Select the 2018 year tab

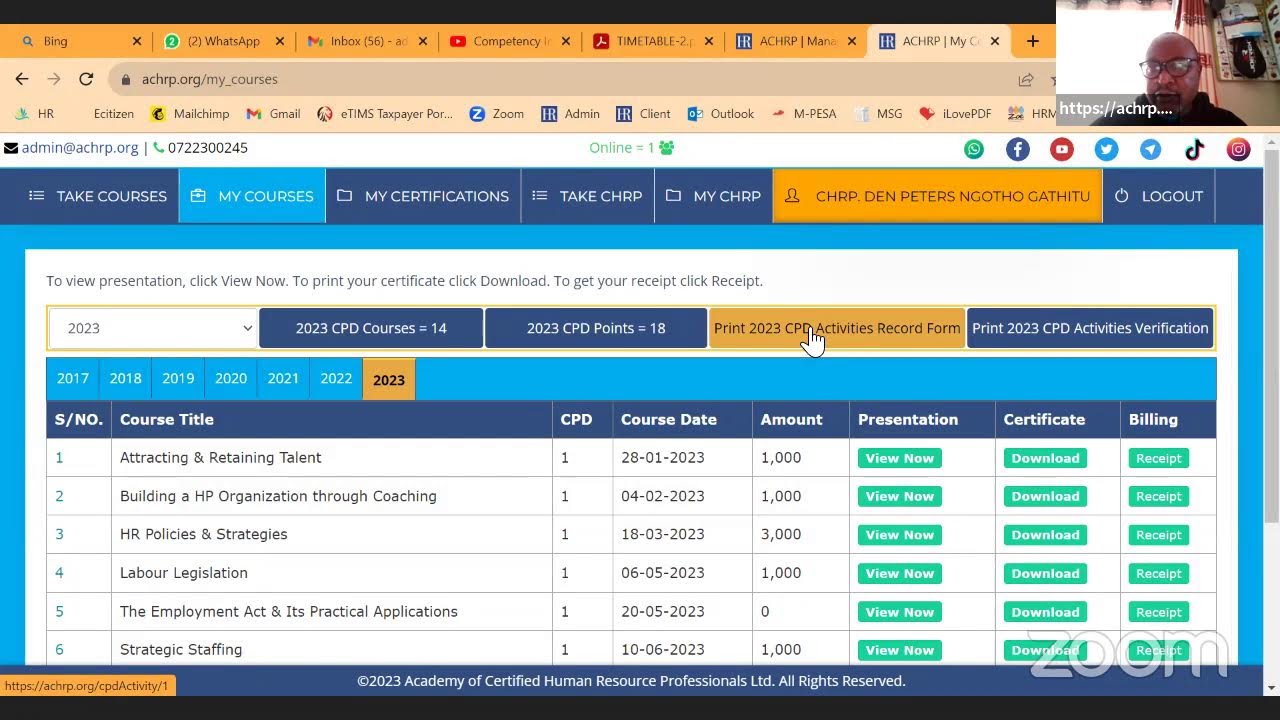point(125,379)
